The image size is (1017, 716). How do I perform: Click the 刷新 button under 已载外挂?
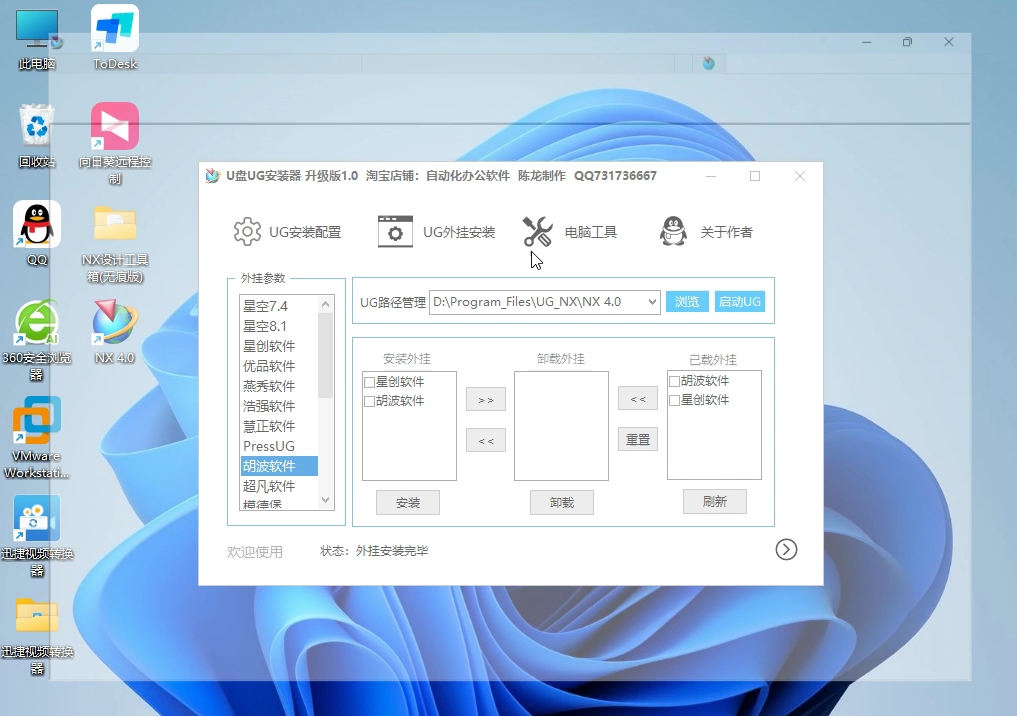click(714, 501)
